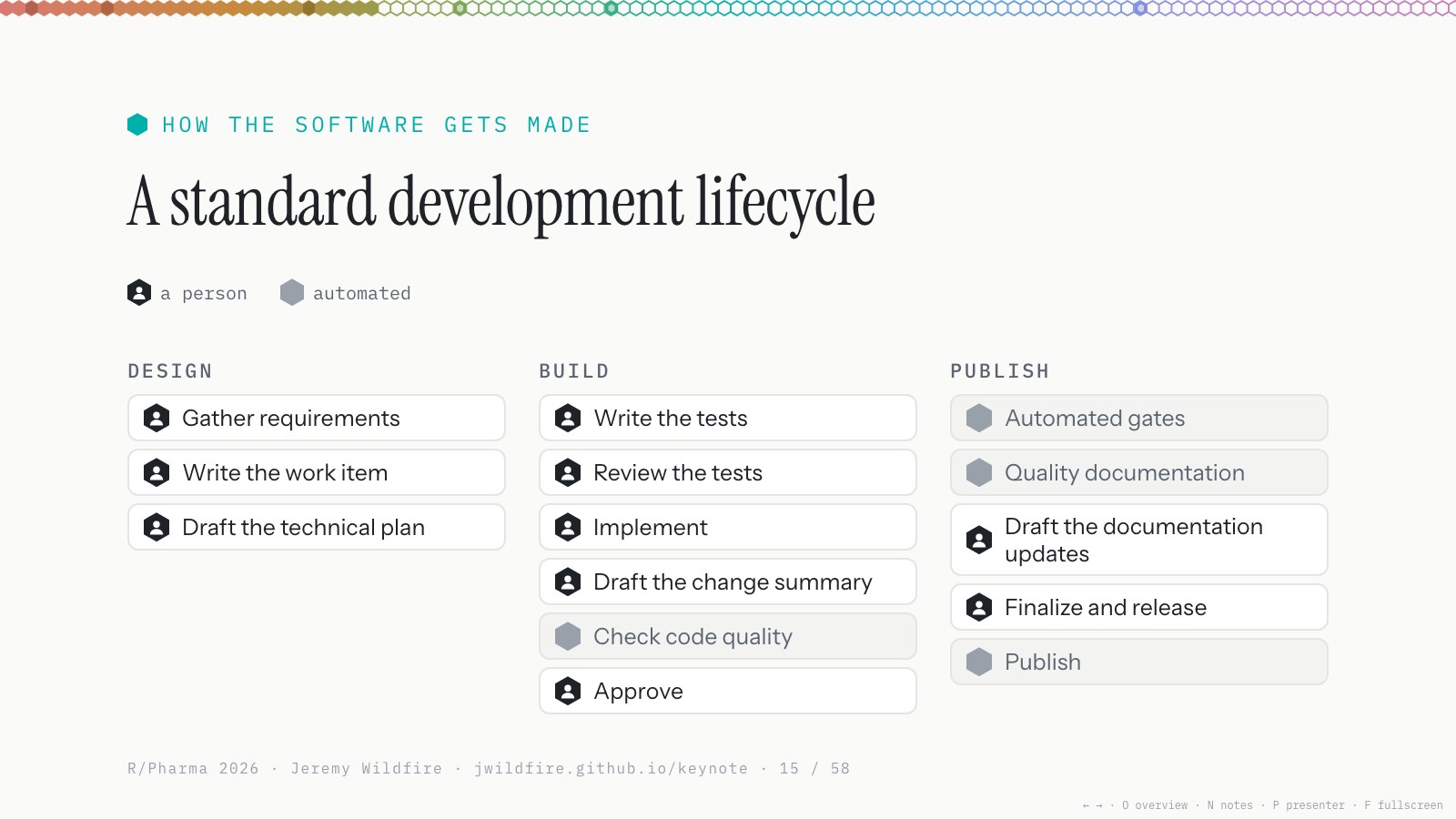Select the 'Finalize and release' step text
1456x819 pixels.
(x=1106, y=608)
